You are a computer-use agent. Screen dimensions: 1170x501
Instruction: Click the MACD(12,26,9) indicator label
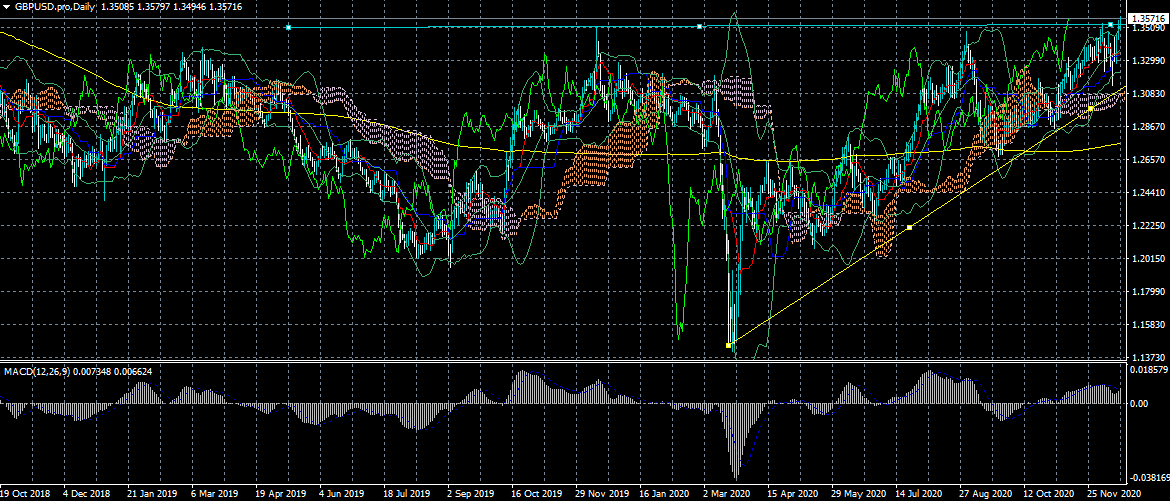coord(36,372)
